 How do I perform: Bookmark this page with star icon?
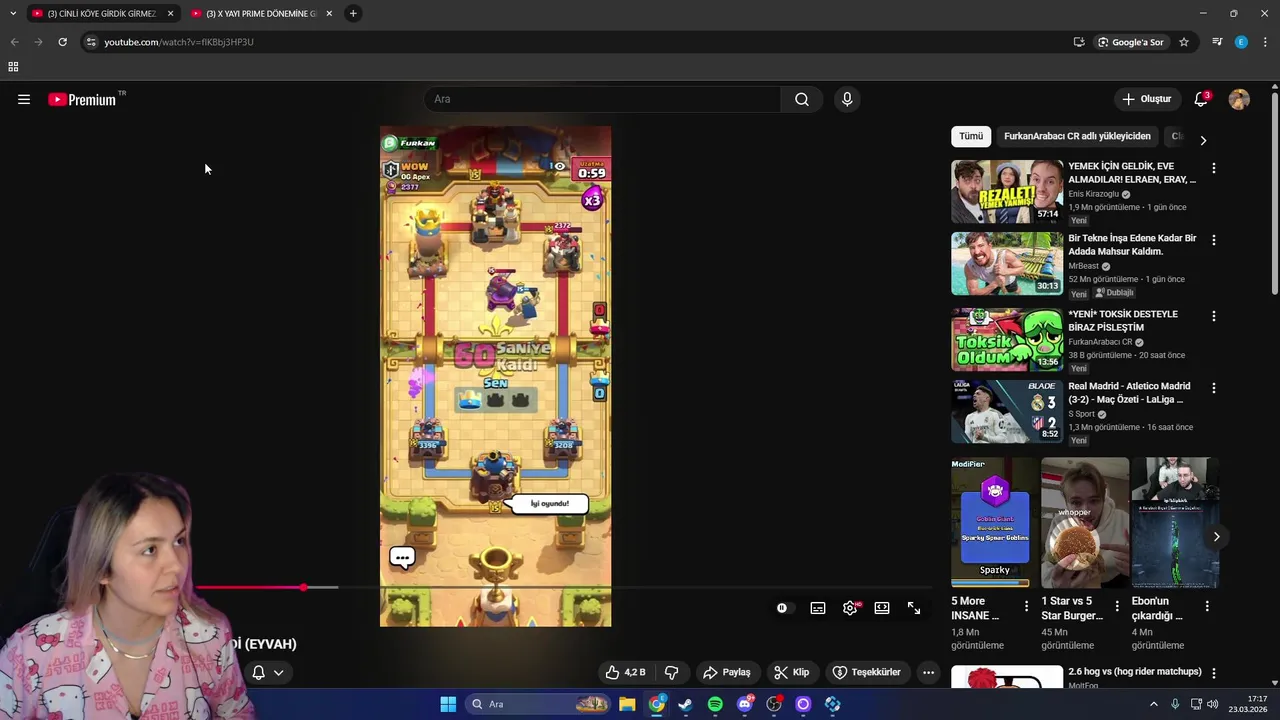point(1184,42)
